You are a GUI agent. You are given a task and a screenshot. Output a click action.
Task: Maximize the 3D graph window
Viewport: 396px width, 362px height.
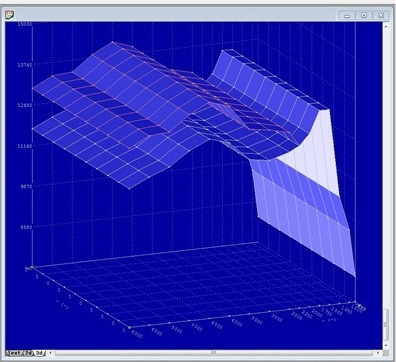tap(364, 15)
